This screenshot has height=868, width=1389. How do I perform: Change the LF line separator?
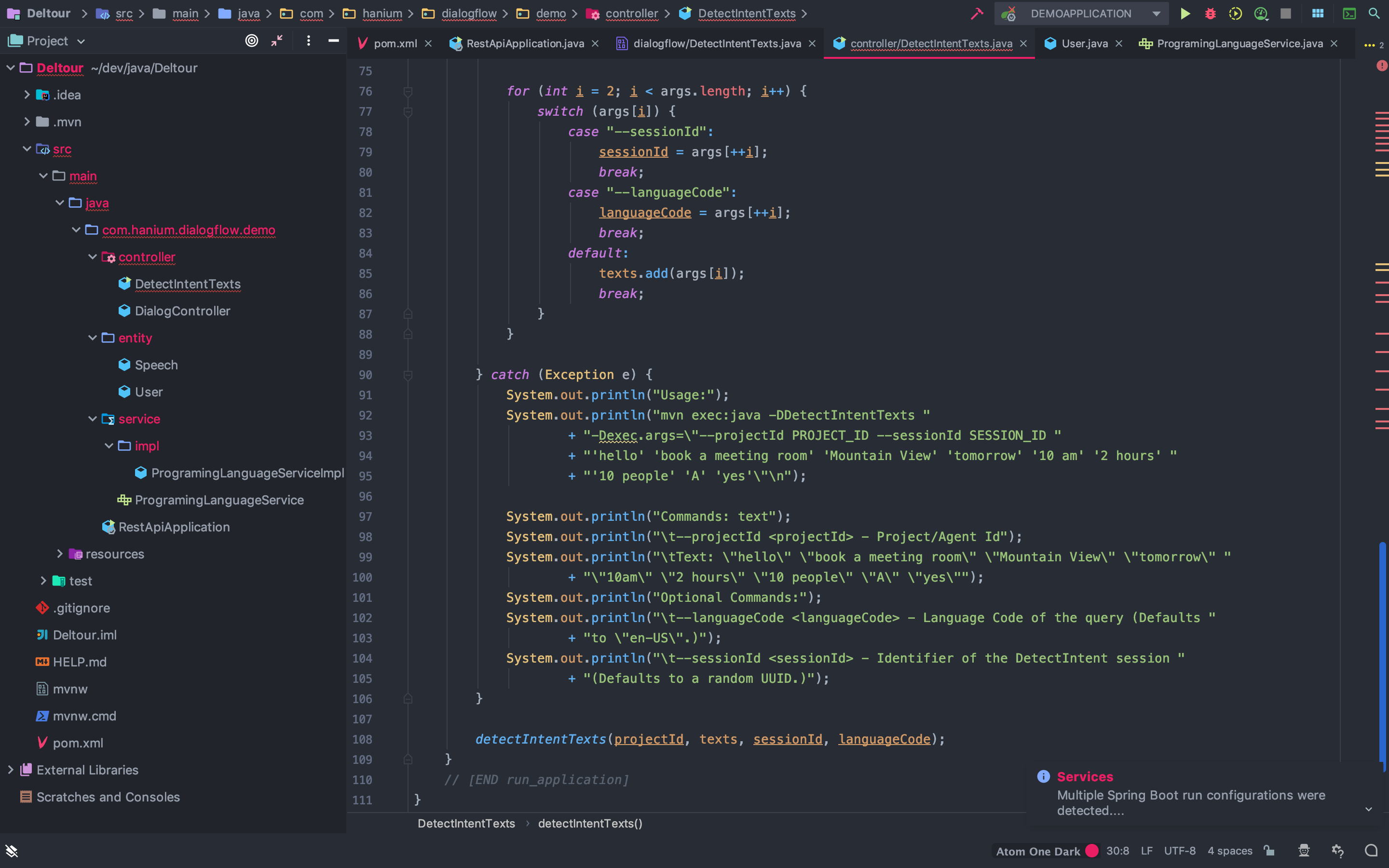point(1147,851)
